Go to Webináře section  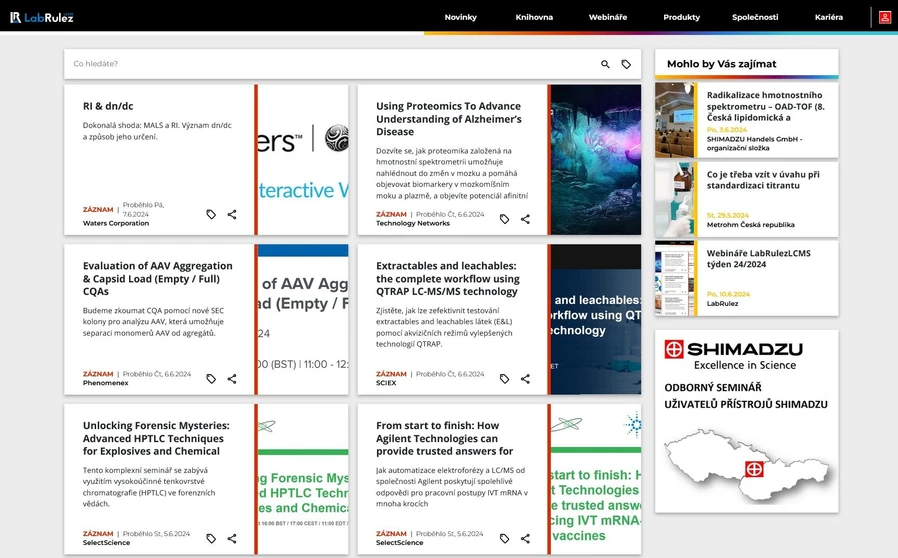(608, 17)
